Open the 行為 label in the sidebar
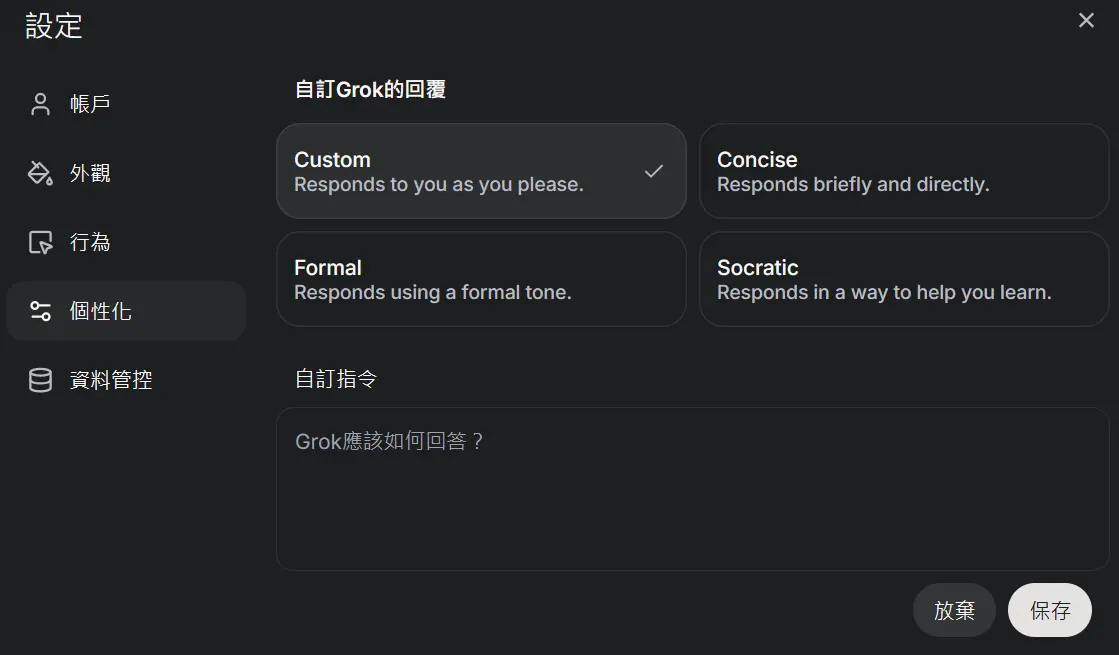The width and height of the screenshot is (1119, 655). tap(90, 243)
